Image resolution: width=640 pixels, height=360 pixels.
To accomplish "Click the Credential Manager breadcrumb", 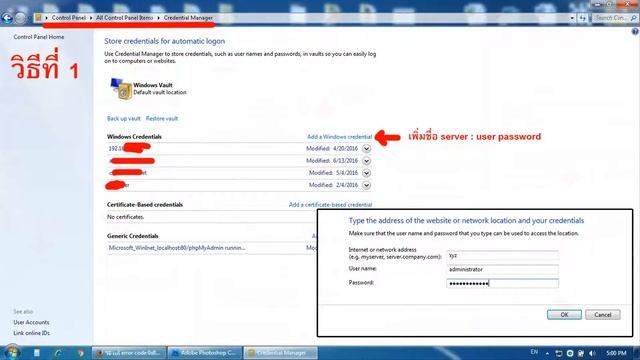I will click(188, 18).
